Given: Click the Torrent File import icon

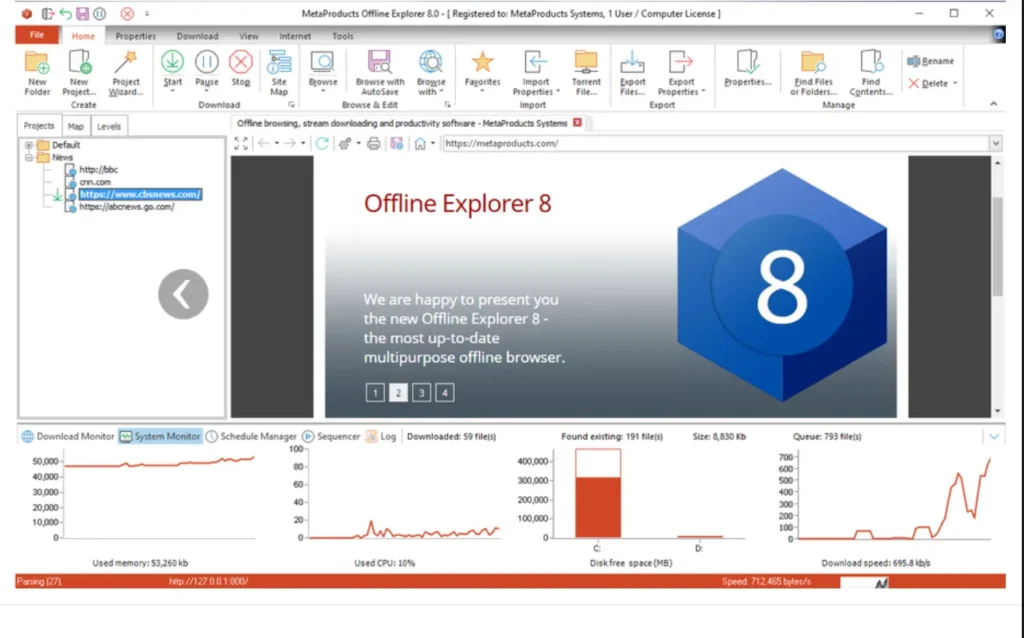Looking at the screenshot, I should [x=586, y=70].
